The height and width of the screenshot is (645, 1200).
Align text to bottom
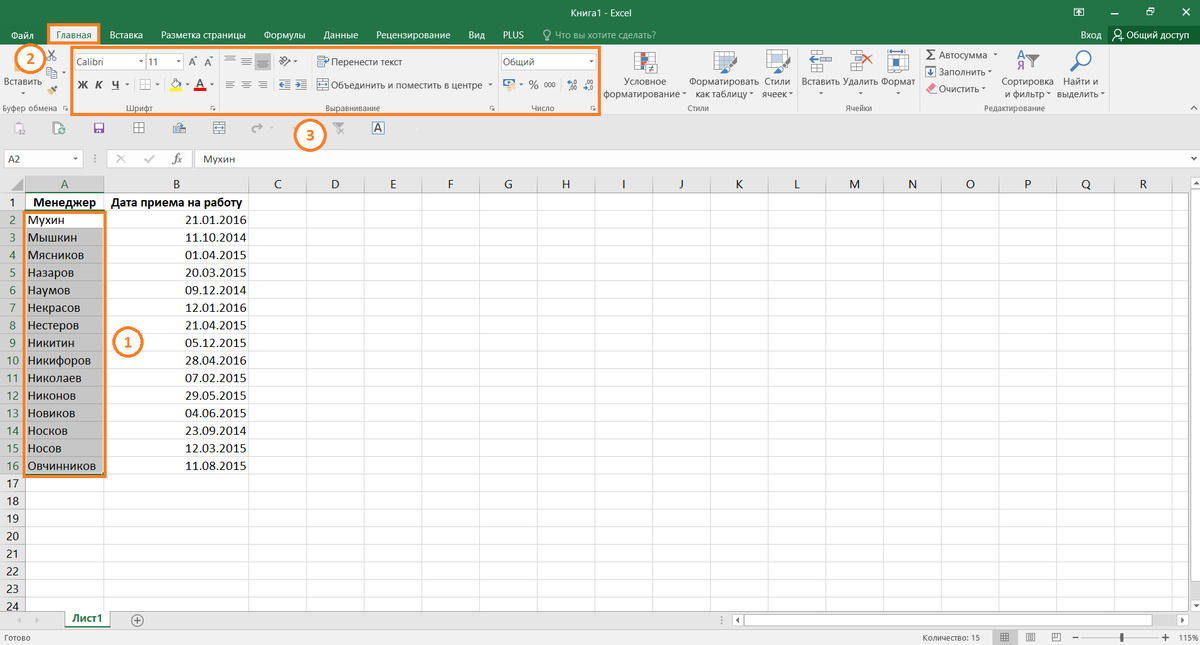[x=262, y=62]
